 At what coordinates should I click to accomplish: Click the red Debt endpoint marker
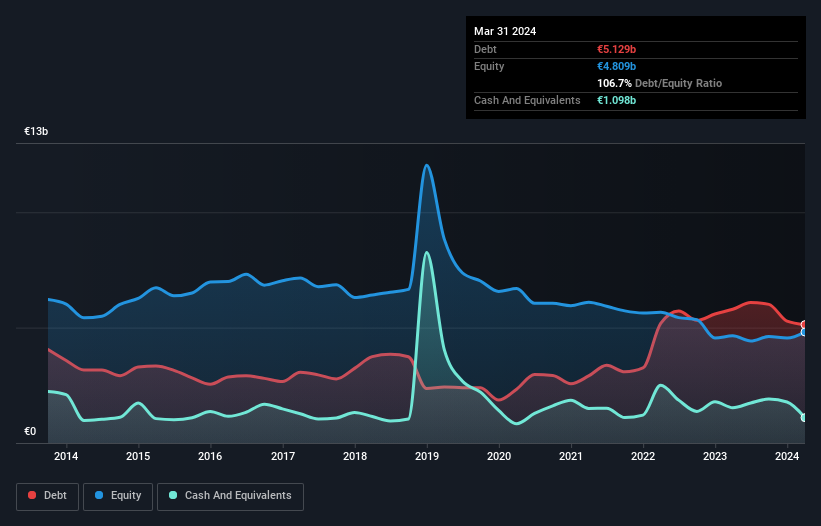pyautogui.click(x=805, y=325)
